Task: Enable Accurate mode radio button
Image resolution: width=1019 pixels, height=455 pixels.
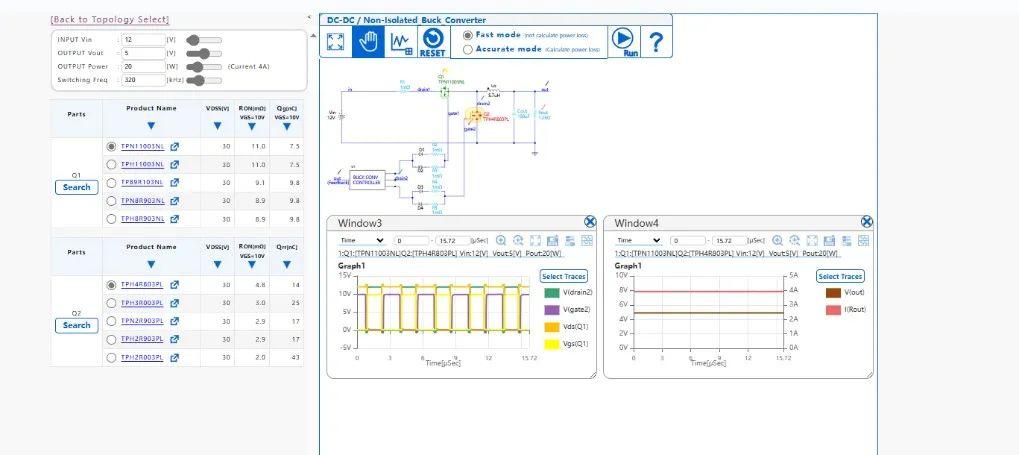Action: click(467, 49)
